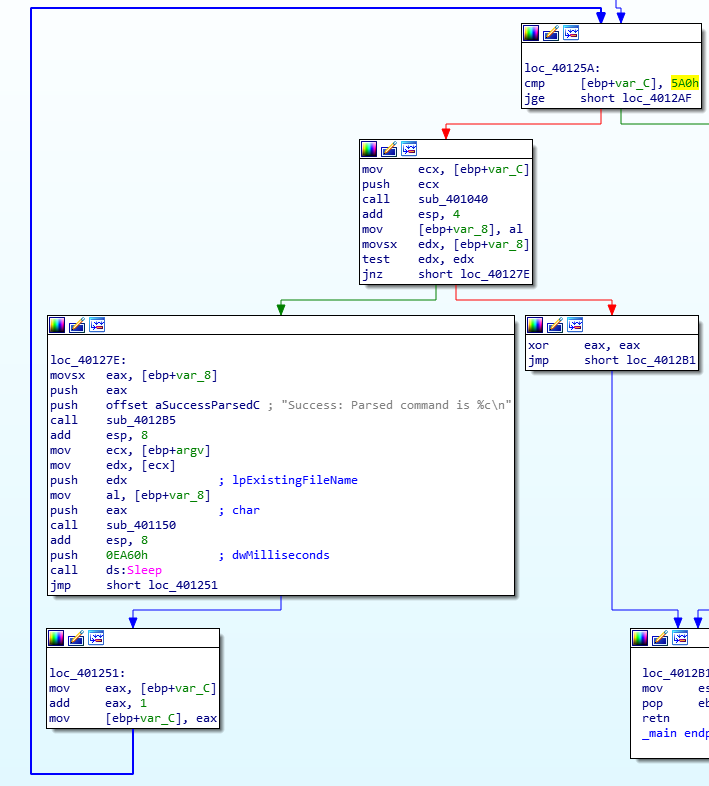Click sub_4012B5 call target
709x786 pixels.
141,420
